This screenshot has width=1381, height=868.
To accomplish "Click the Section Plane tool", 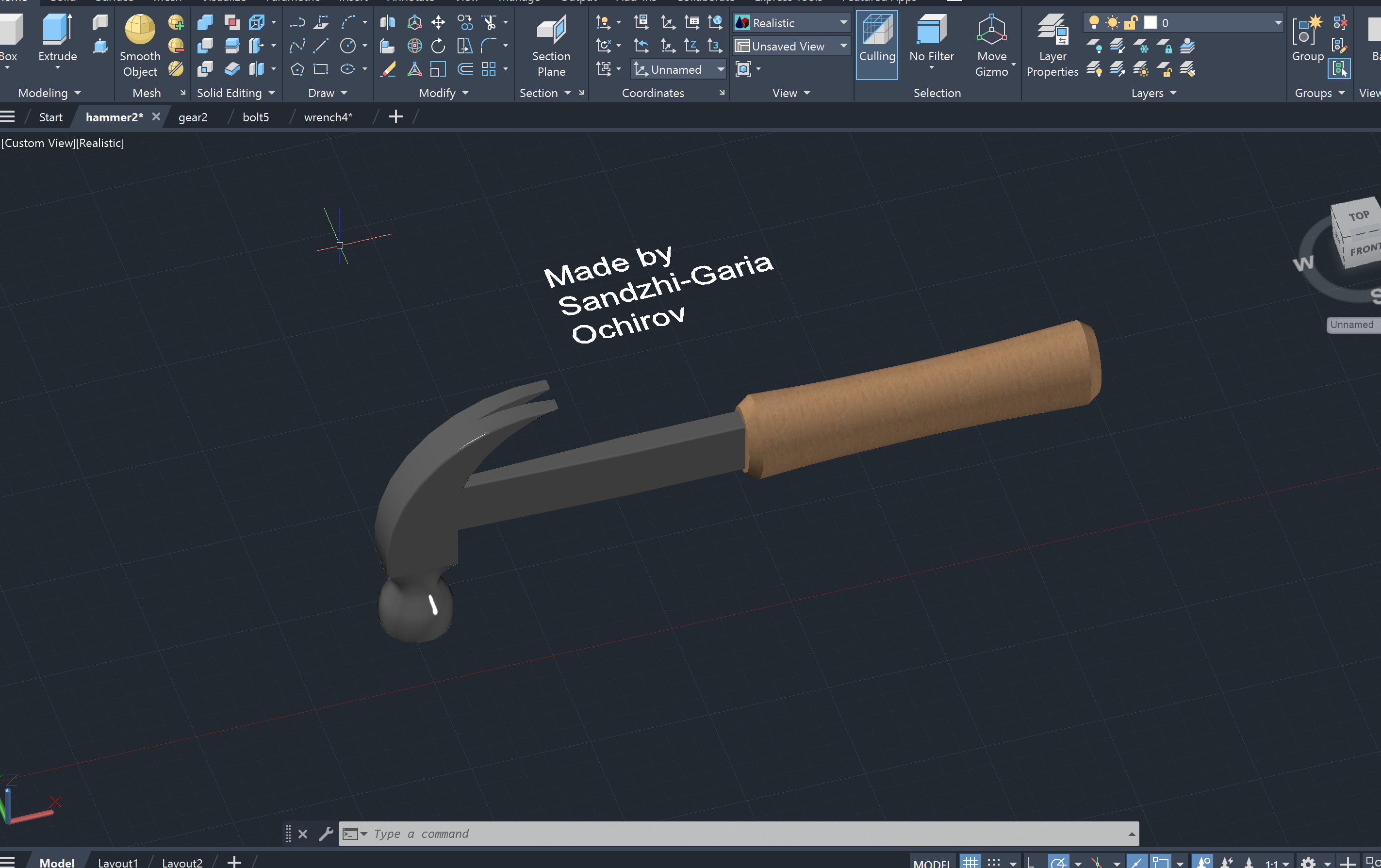I will coord(551,46).
